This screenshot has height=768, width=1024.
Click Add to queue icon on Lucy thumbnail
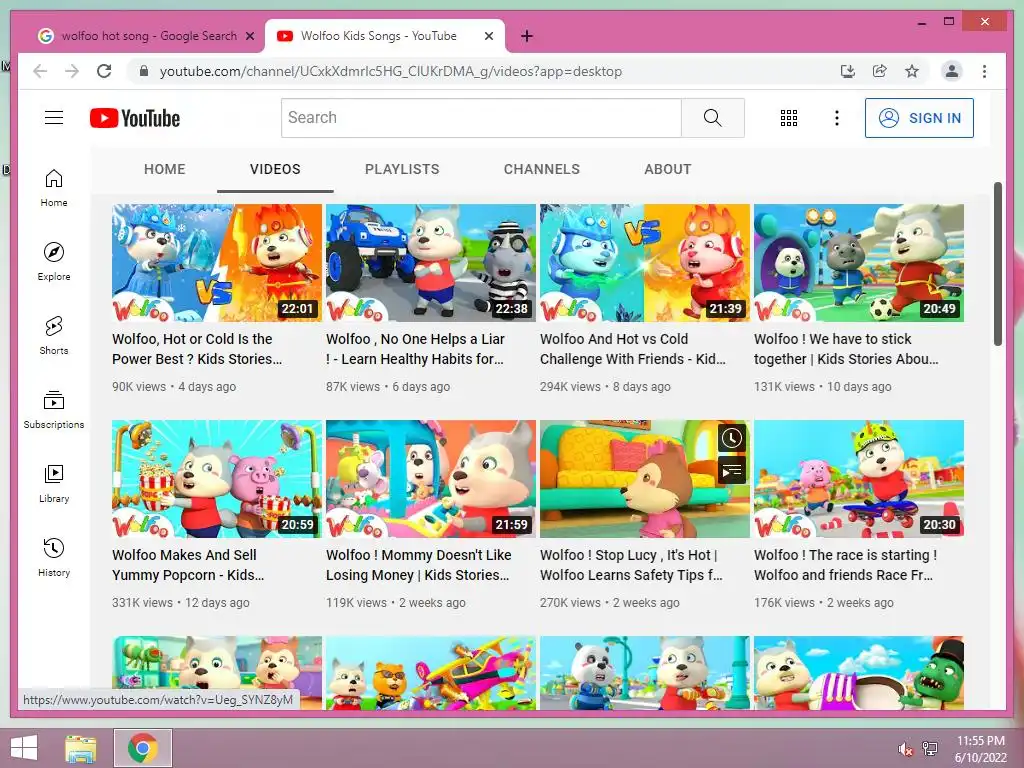(x=732, y=470)
